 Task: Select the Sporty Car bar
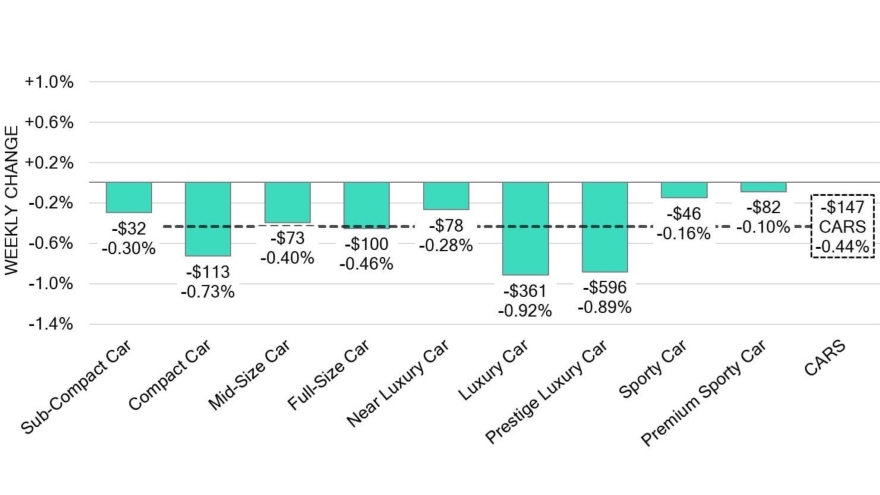click(x=684, y=190)
